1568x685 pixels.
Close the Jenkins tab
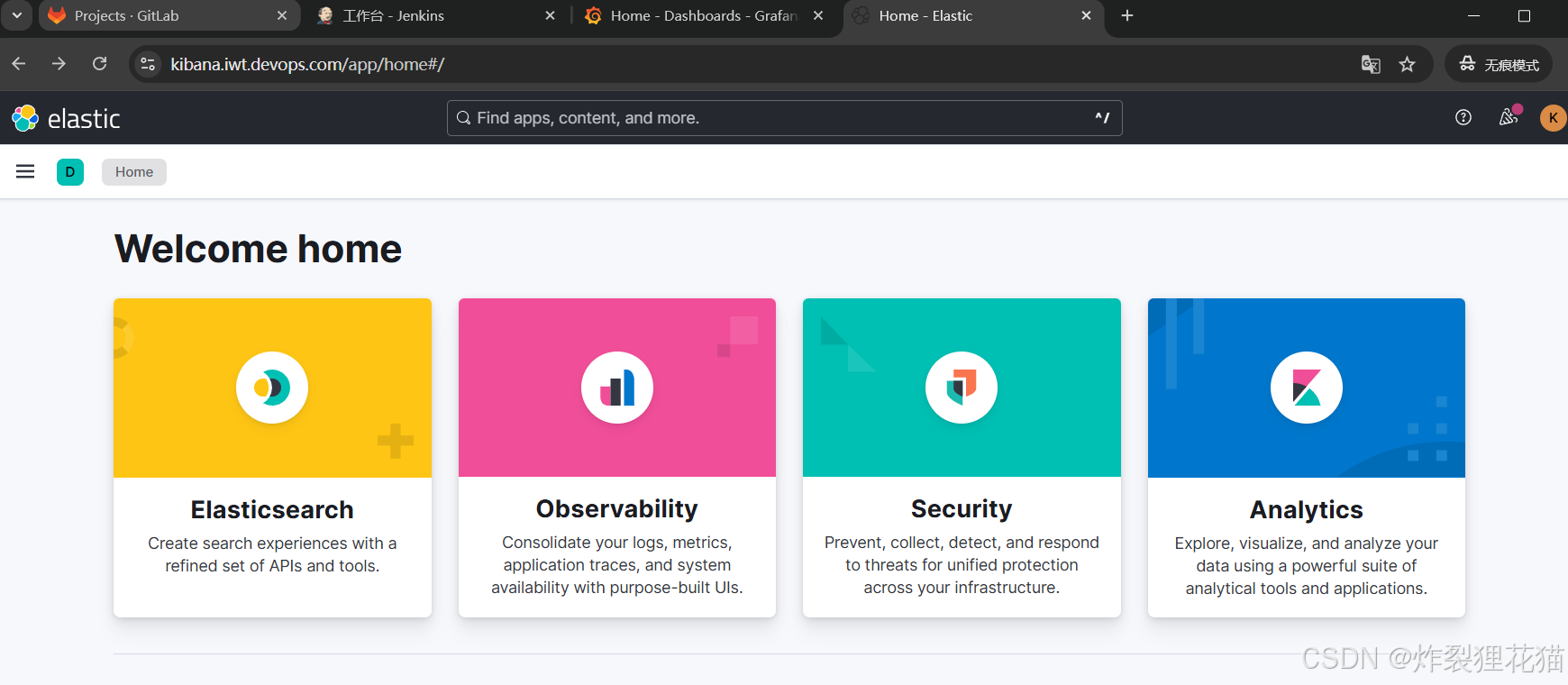coord(551,15)
